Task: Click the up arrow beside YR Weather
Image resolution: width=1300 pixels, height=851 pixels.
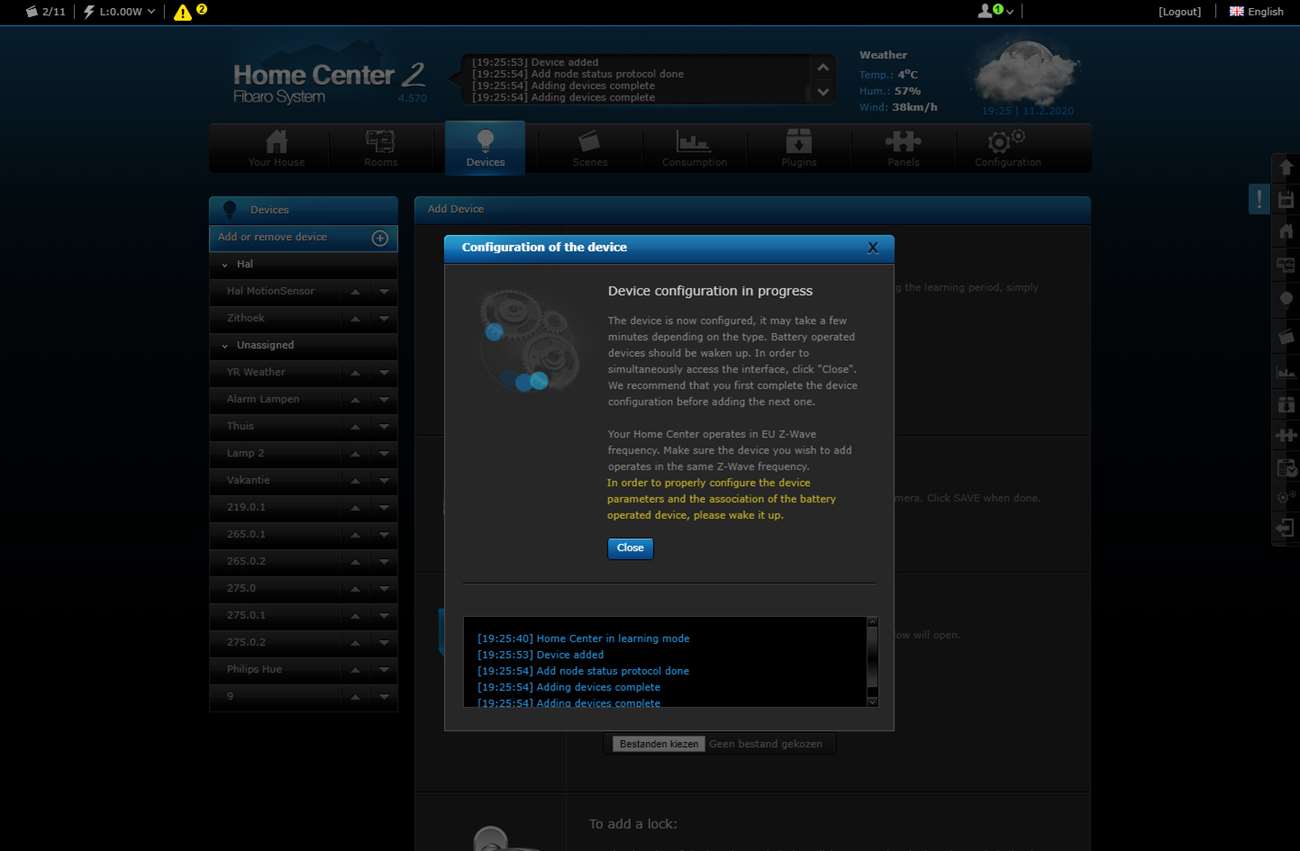Action: click(355, 373)
